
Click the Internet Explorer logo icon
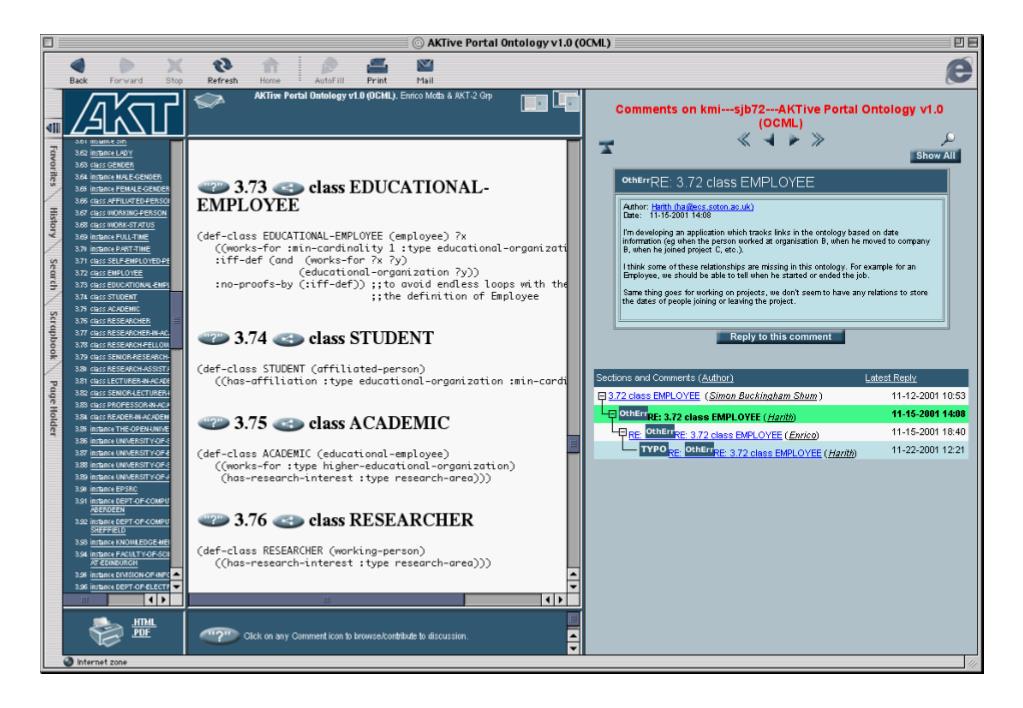pos(958,70)
